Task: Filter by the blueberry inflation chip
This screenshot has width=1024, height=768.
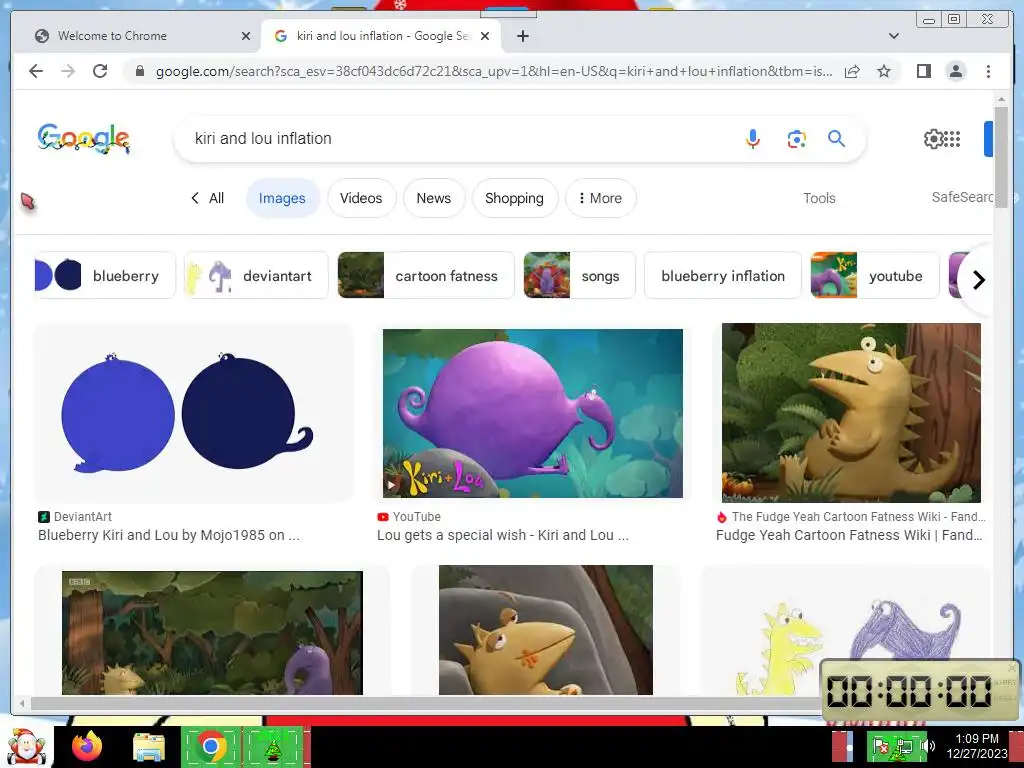Action: tap(723, 276)
